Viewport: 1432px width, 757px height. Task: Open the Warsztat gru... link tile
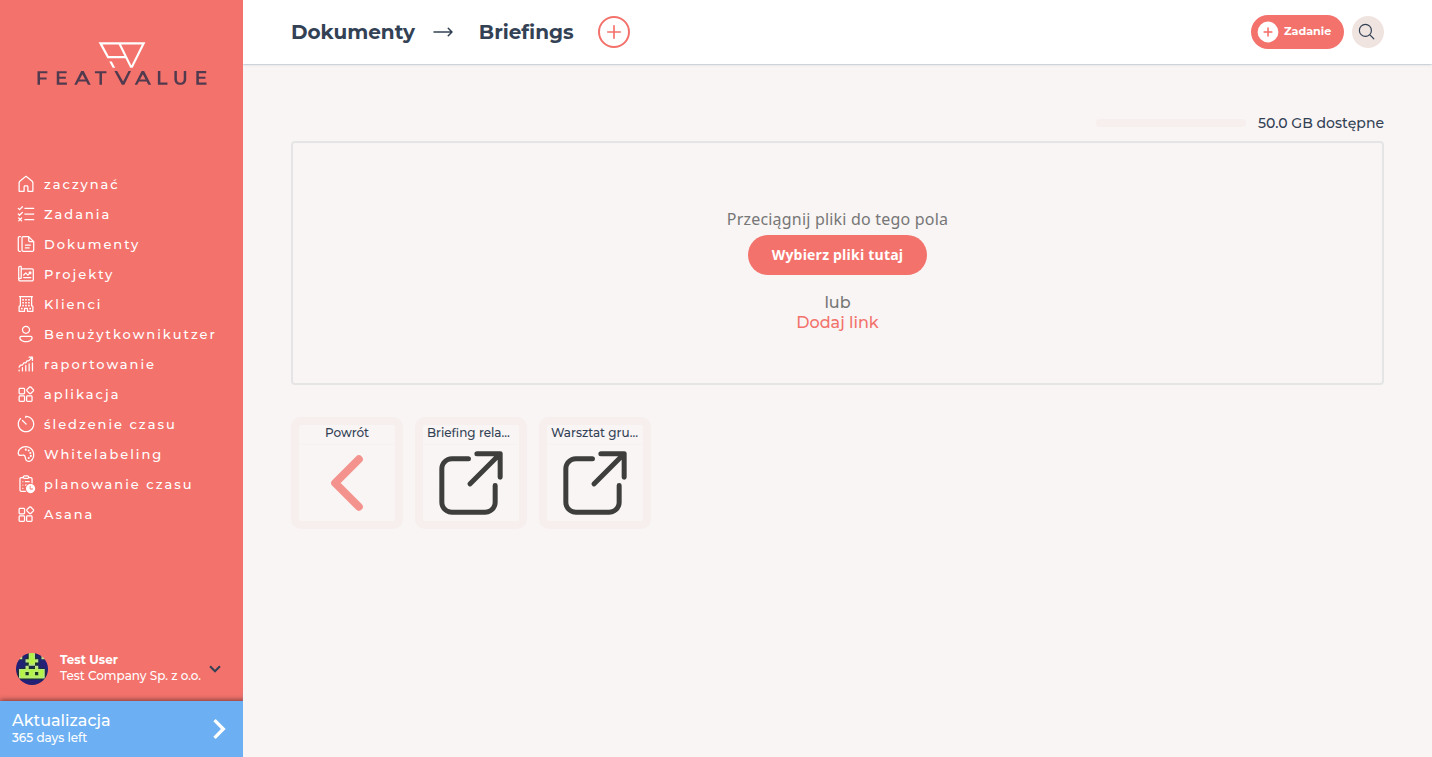(x=595, y=473)
